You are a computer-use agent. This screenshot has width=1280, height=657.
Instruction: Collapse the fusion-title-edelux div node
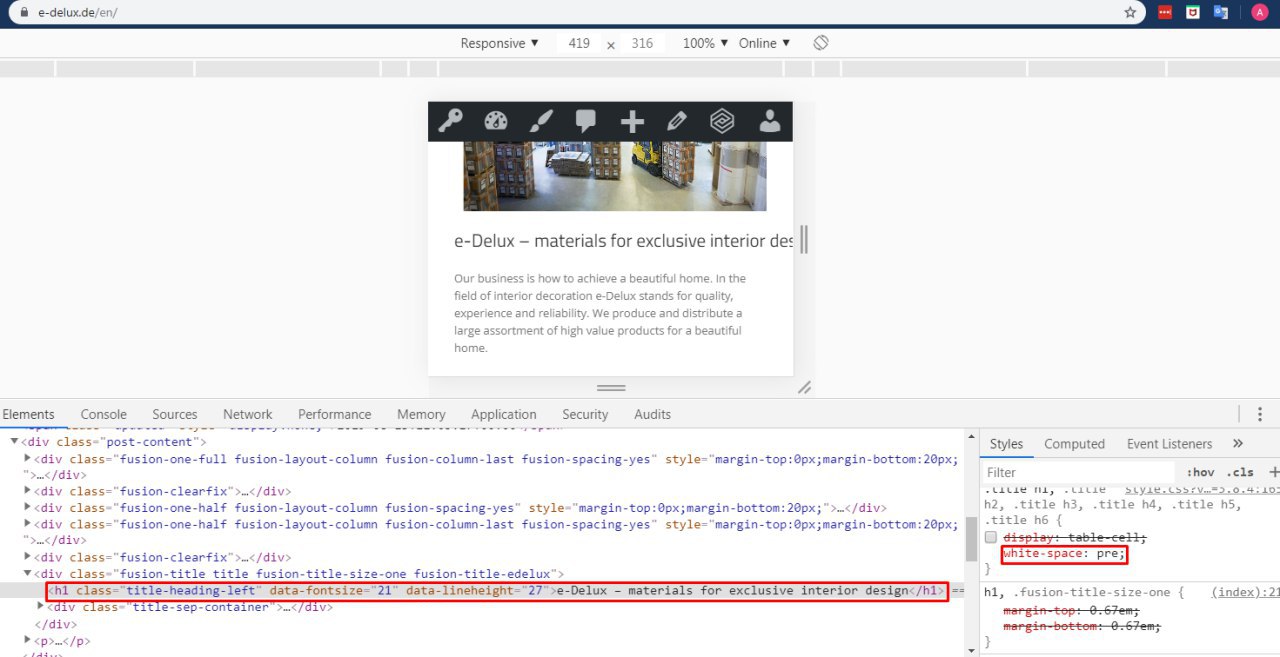28,574
